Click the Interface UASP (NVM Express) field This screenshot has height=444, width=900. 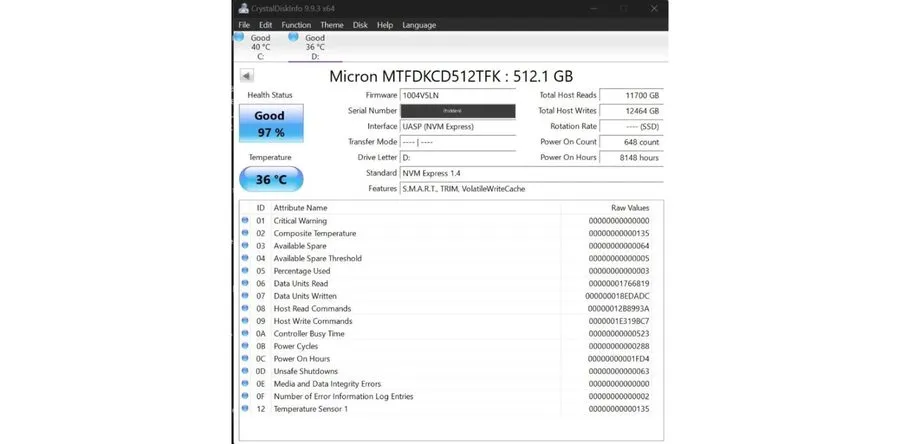(x=457, y=126)
